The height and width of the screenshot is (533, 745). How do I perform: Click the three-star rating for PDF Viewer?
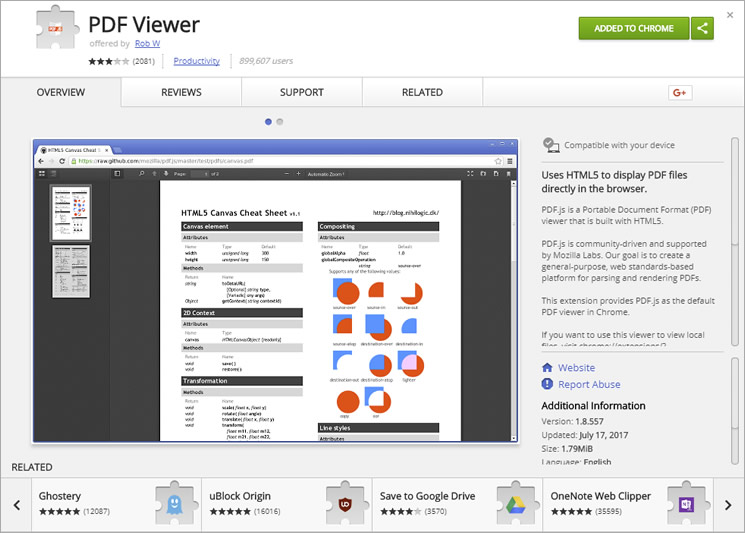pyautogui.click(x=108, y=61)
